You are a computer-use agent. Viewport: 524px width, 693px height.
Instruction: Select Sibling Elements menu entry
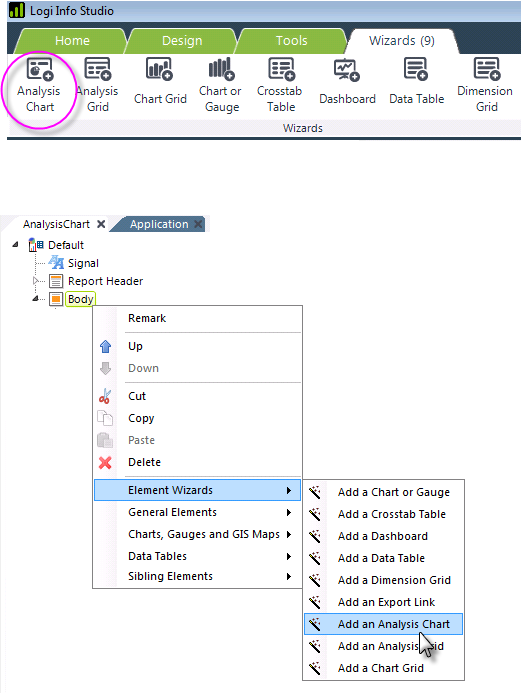click(197, 576)
